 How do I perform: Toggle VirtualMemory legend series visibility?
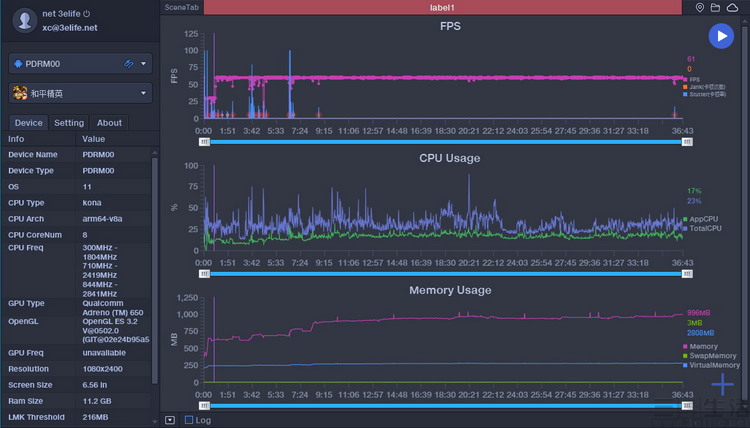(711, 365)
